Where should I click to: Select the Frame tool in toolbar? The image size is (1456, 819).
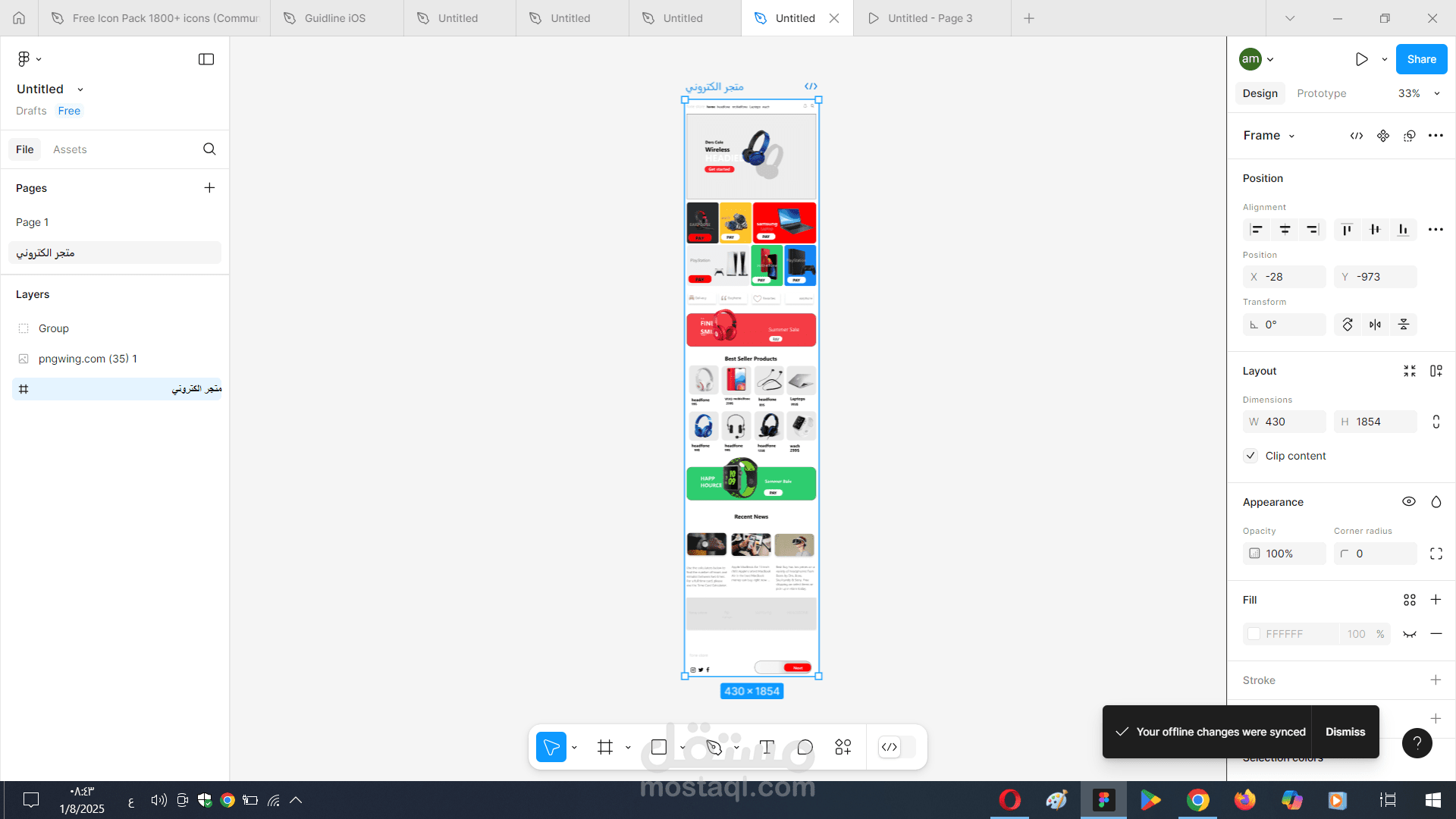[604, 747]
